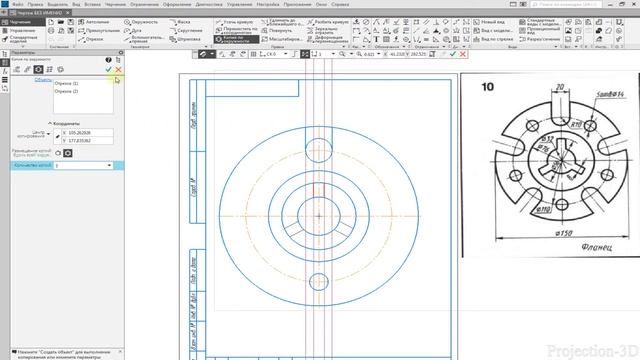Choose the Разбить кривую command

click(x=328, y=22)
